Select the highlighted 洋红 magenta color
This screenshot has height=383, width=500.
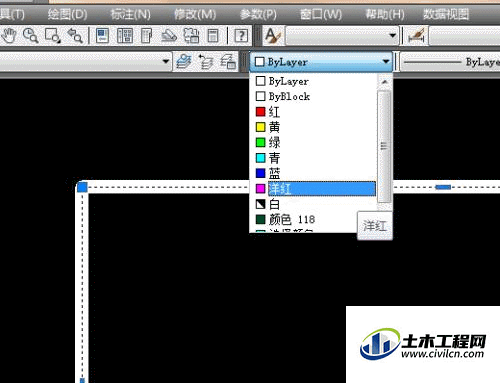[313, 188]
